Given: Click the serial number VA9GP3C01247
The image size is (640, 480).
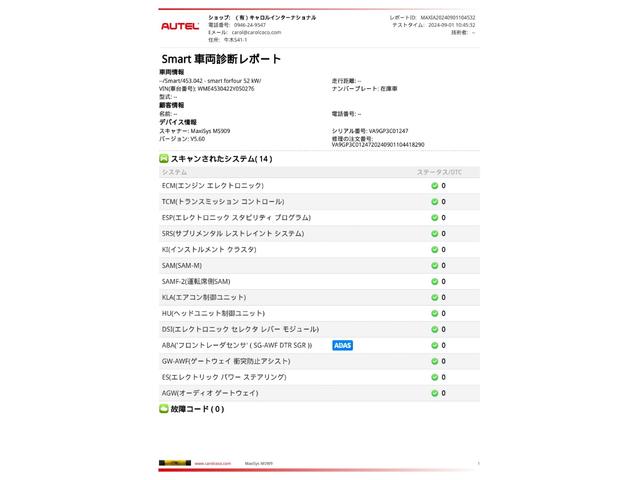Looking at the screenshot, I should pos(389,131).
